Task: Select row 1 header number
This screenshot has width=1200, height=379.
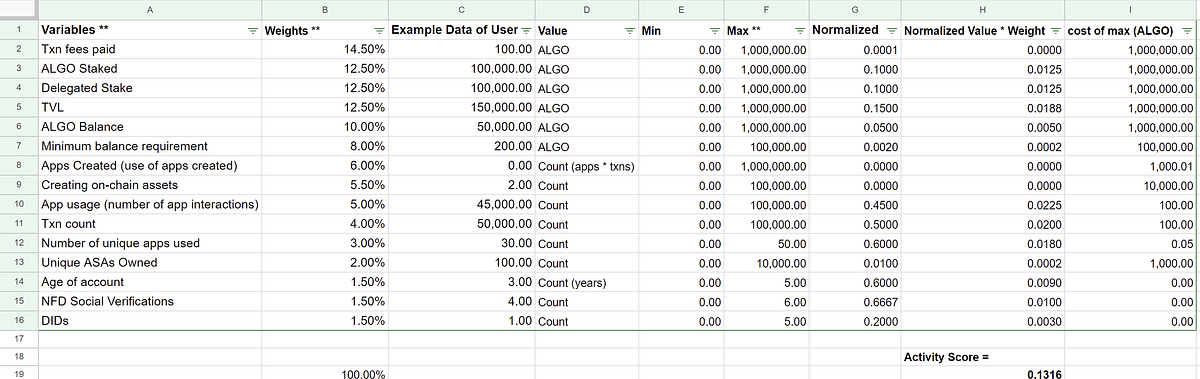Action: point(18,31)
